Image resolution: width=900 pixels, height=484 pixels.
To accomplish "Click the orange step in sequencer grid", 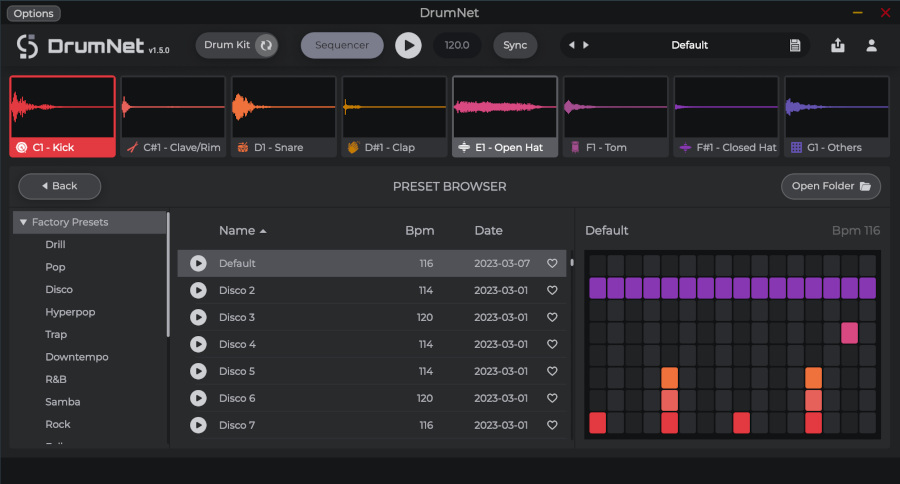I will tap(669, 378).
